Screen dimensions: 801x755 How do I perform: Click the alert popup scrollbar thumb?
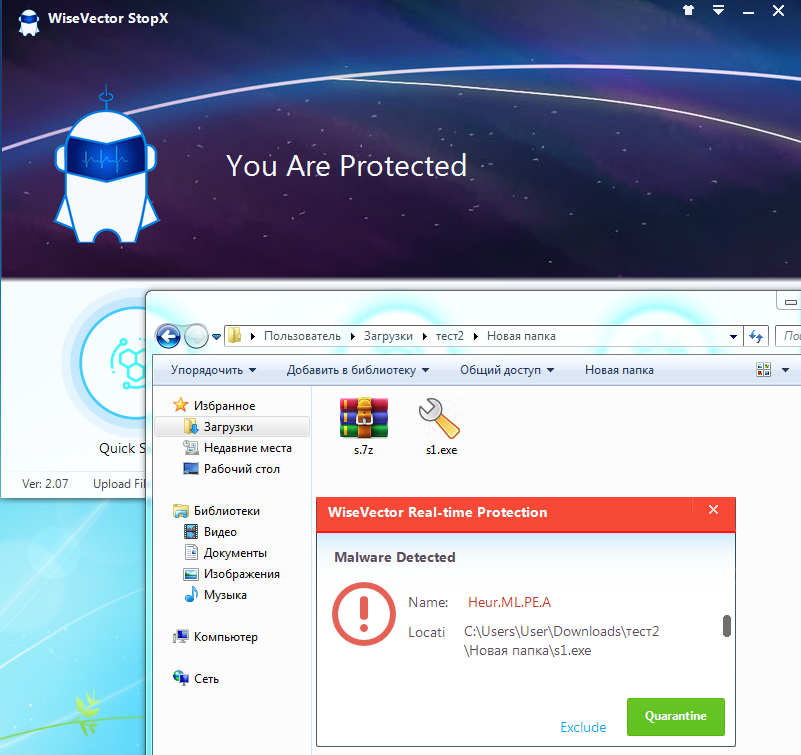[x=727, y=626]
